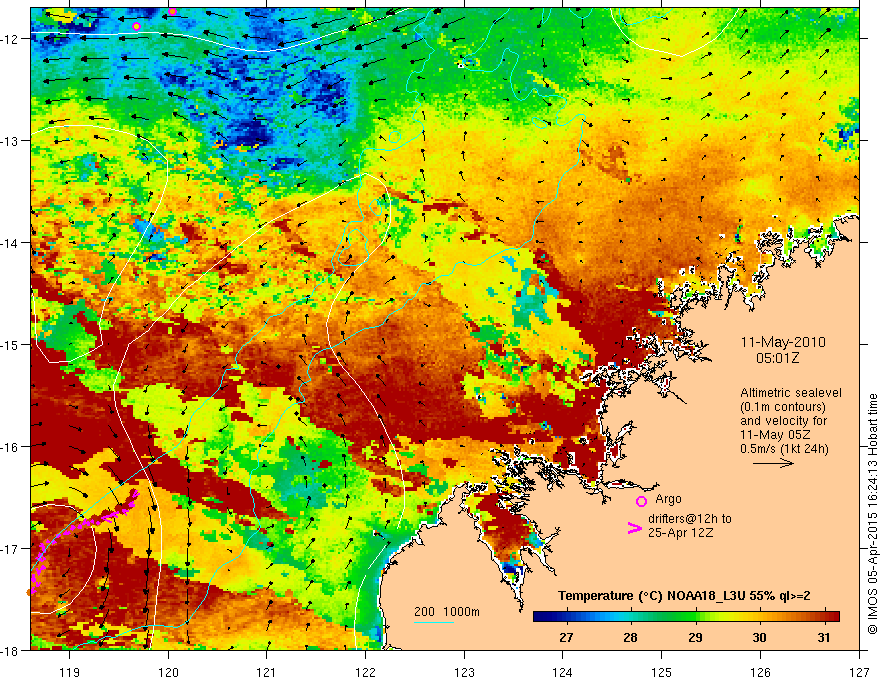Click the colorbar label '27'
Screen dimensions: 880x680
tap(566, 637)
